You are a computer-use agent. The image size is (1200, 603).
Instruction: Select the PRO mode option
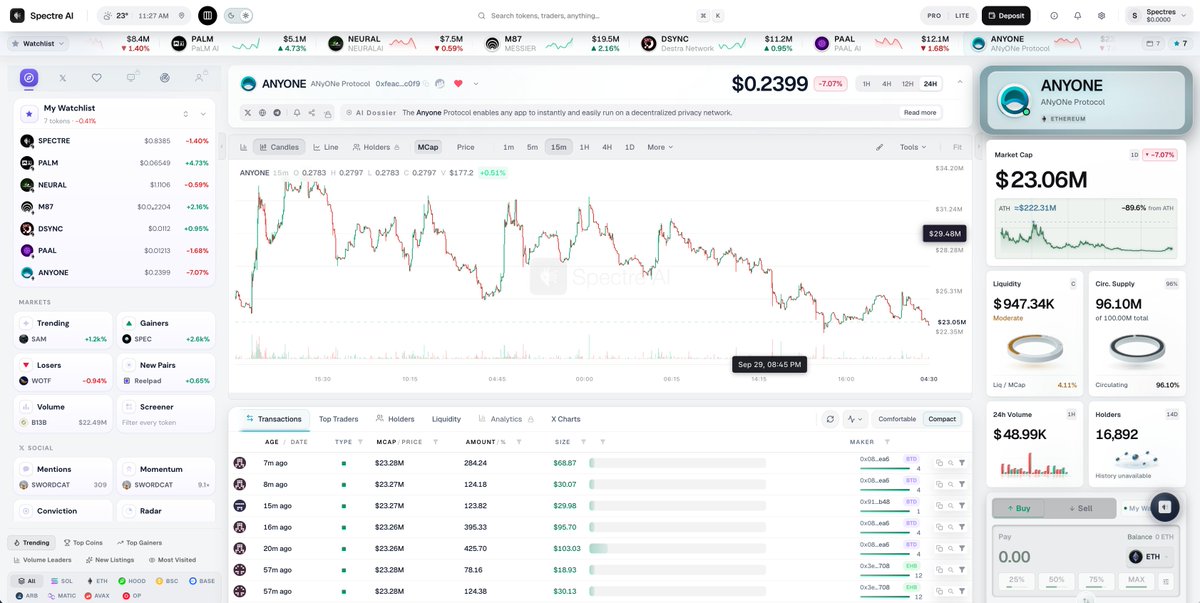pyautogui.click(x=934, y=16)
